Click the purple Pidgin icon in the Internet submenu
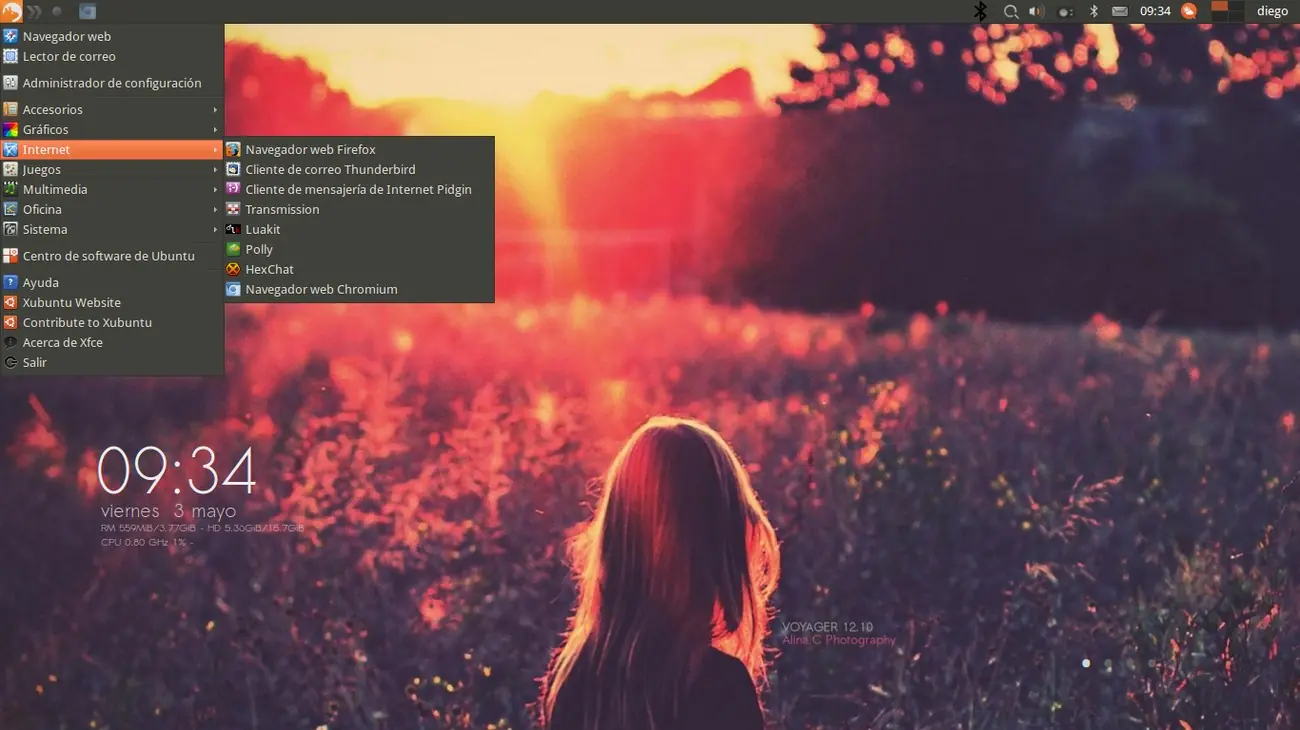 coord(233,189)
